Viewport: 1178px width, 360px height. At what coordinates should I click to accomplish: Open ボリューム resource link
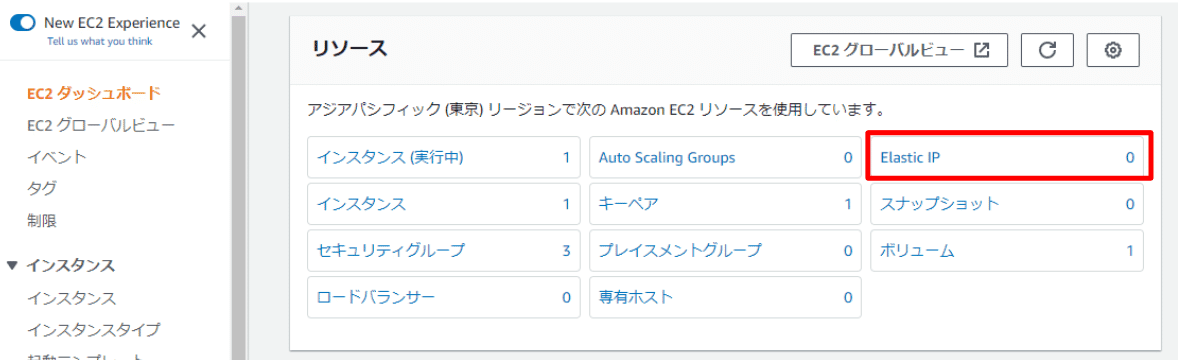[x=917, y=250]
